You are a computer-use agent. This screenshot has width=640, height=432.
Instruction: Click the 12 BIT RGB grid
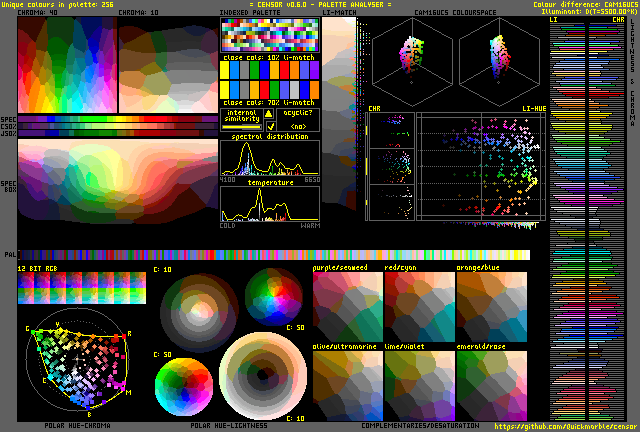82,288
